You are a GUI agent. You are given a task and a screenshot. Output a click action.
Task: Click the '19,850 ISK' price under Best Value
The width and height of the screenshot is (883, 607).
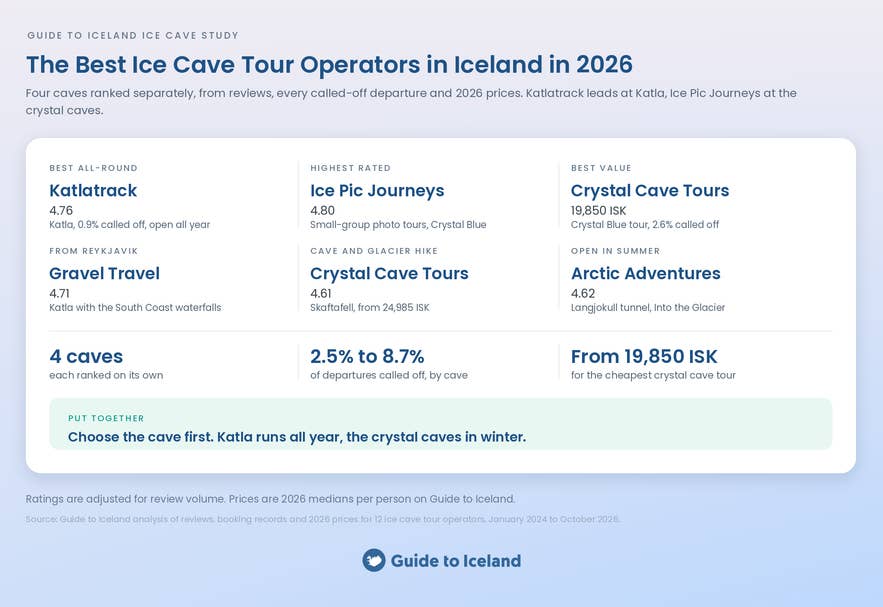(x=599, y=211)
